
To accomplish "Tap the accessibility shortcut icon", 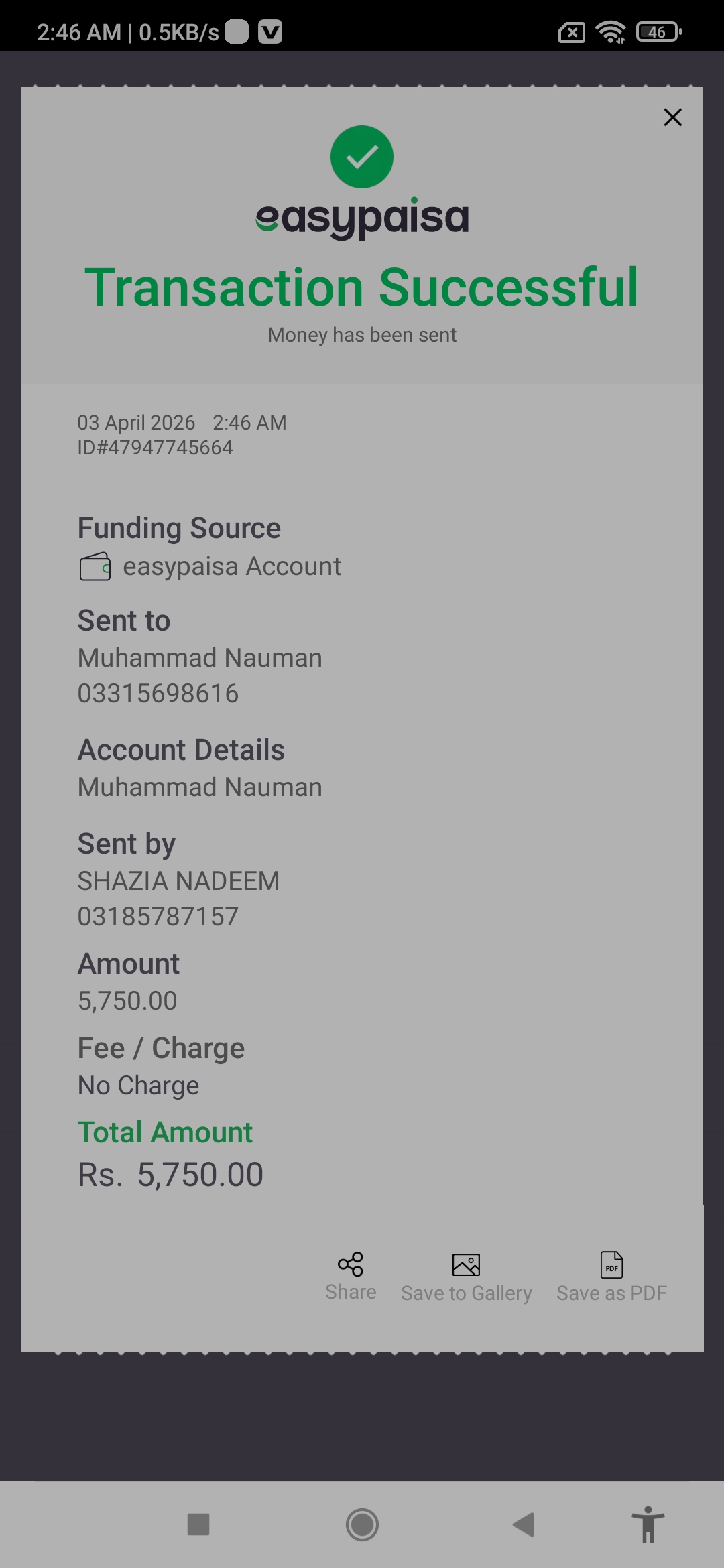I will 648,1524.
